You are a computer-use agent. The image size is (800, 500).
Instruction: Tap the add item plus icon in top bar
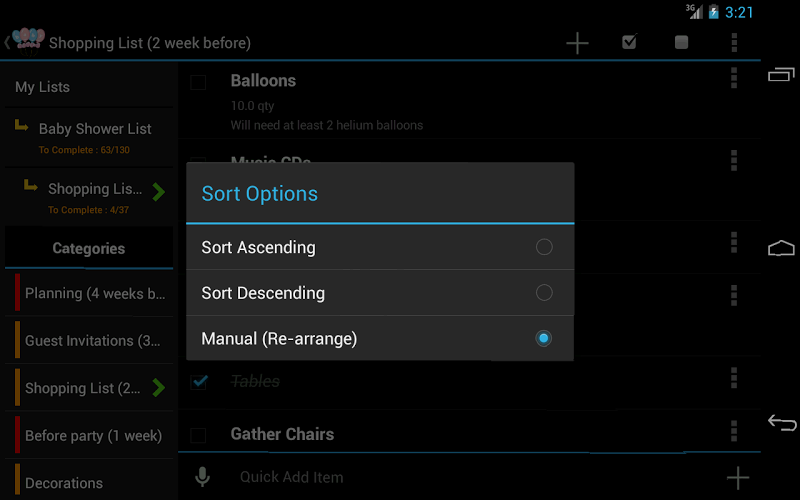tap(577, 43)
